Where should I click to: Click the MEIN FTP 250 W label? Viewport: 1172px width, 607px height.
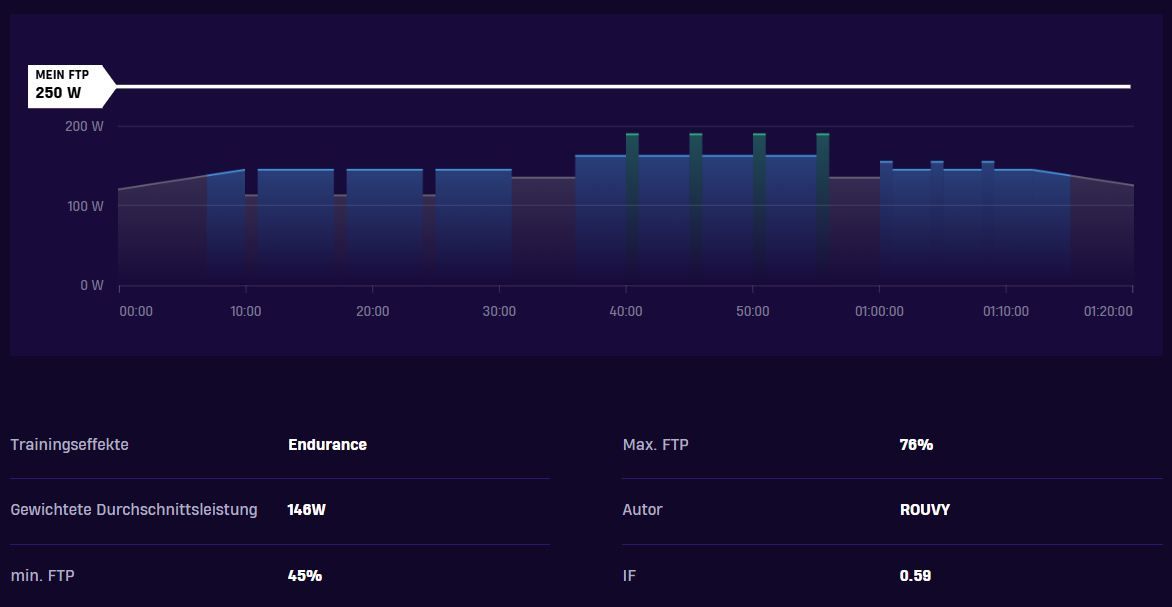(x=72, y=87)
